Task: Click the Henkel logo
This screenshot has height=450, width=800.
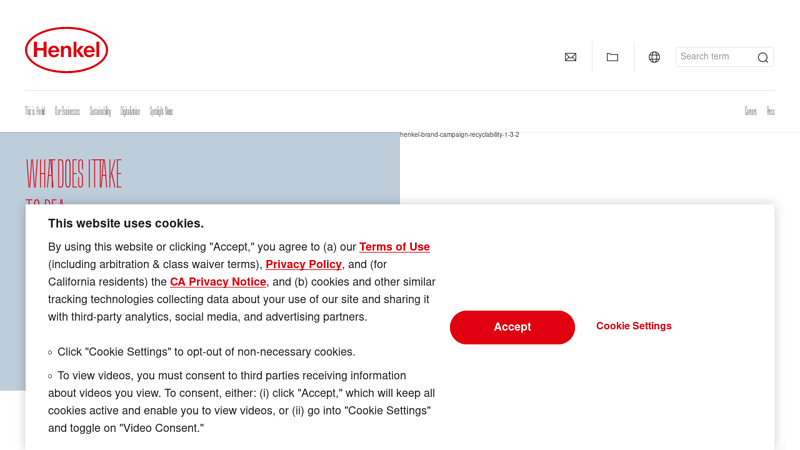Action: pos(66,50)
